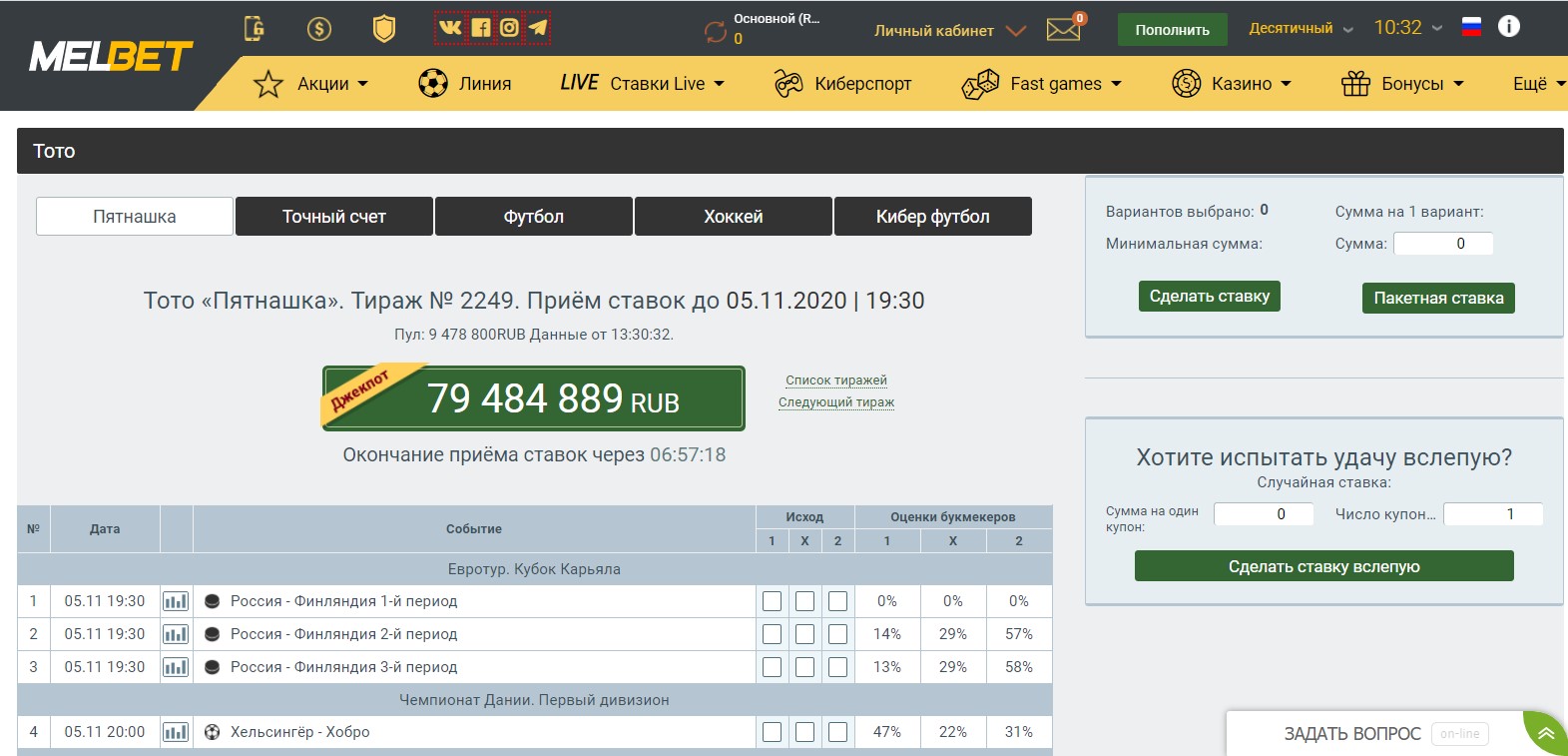Open the VK social network icon
Screen dimensions: 1568x756
451,27
